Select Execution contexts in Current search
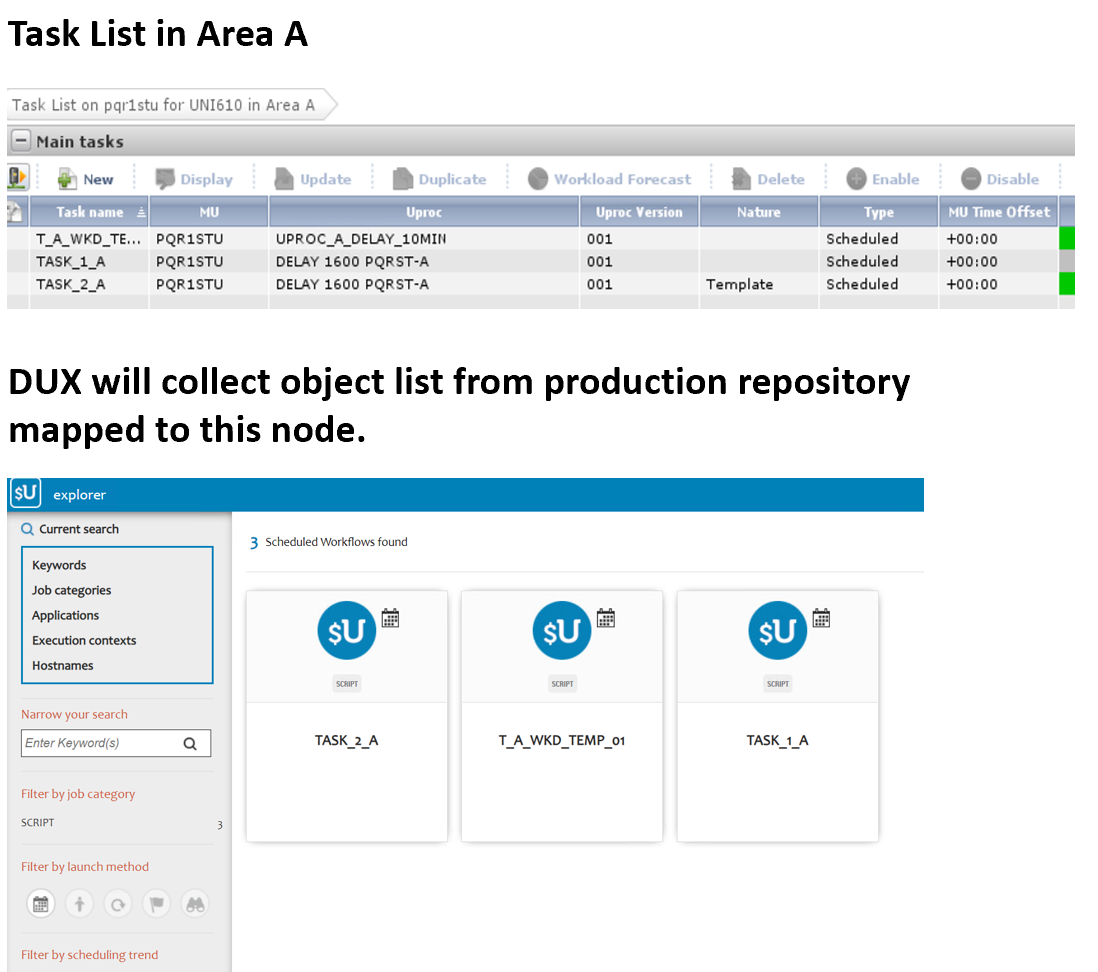1098x972 pixels. [84, 640]
